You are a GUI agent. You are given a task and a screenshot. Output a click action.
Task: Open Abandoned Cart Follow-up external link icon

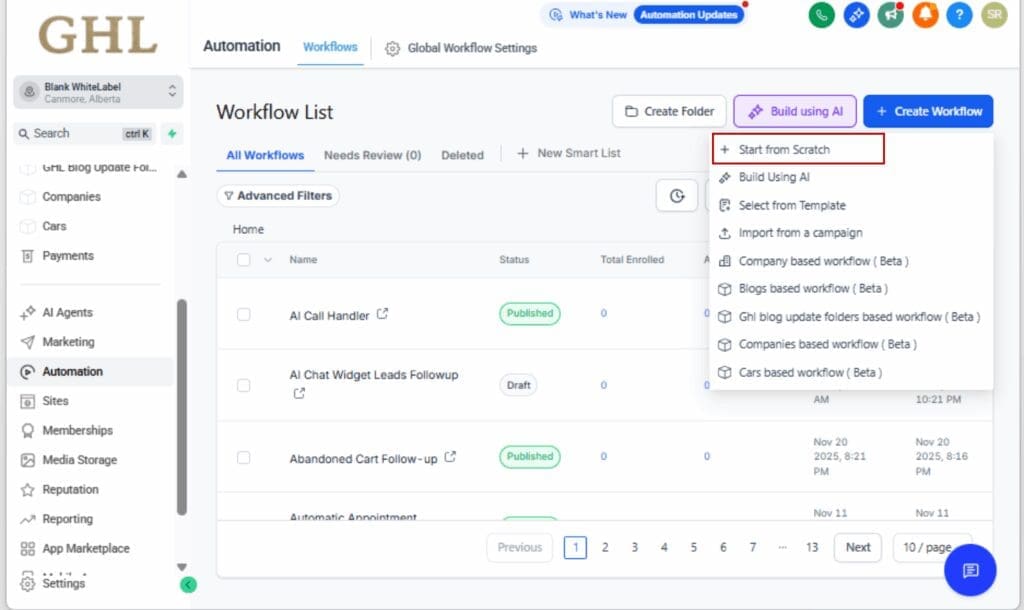450,457
